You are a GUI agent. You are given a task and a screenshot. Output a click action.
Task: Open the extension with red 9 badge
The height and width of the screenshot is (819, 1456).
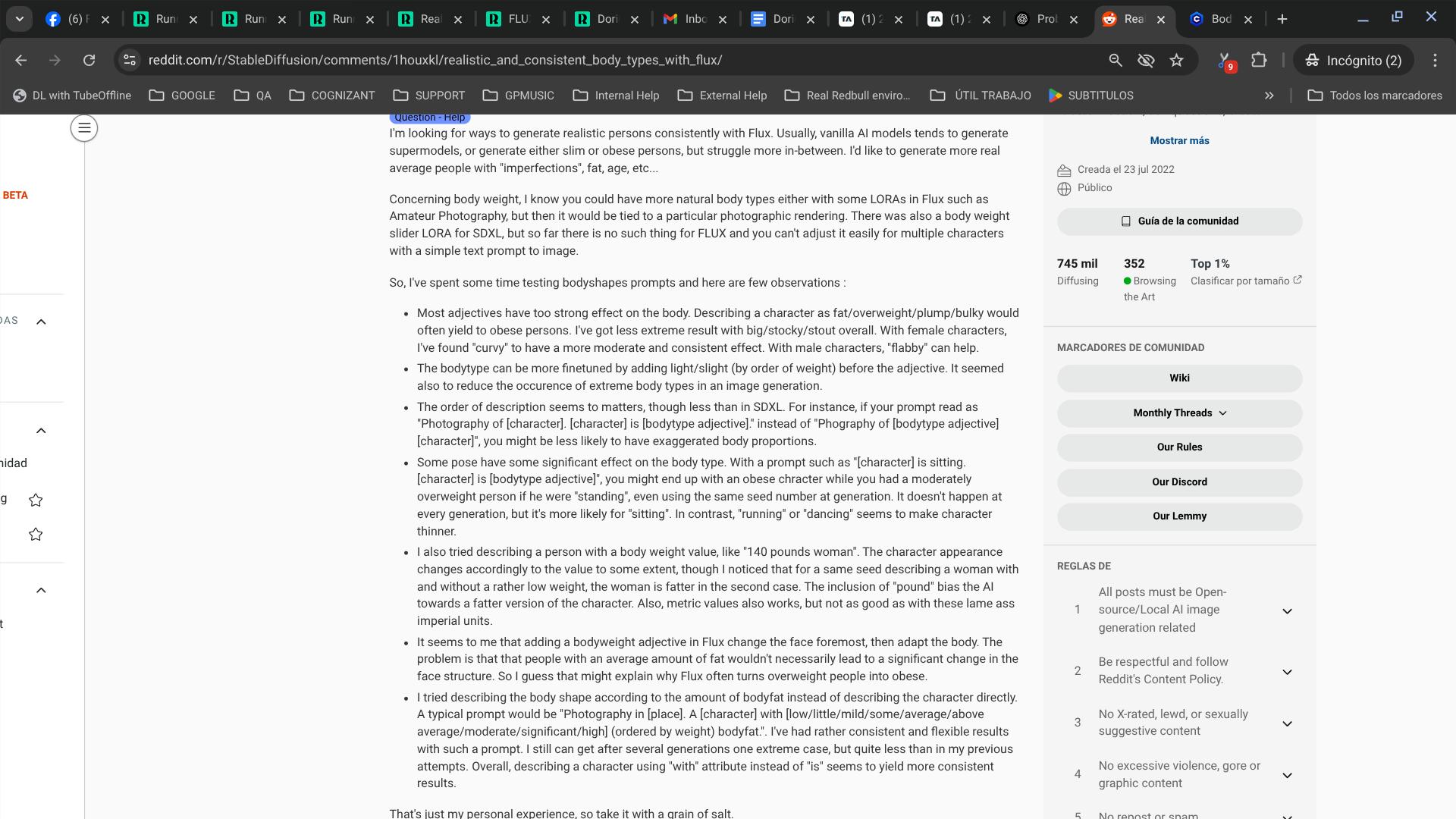[x=1225, y=61]
